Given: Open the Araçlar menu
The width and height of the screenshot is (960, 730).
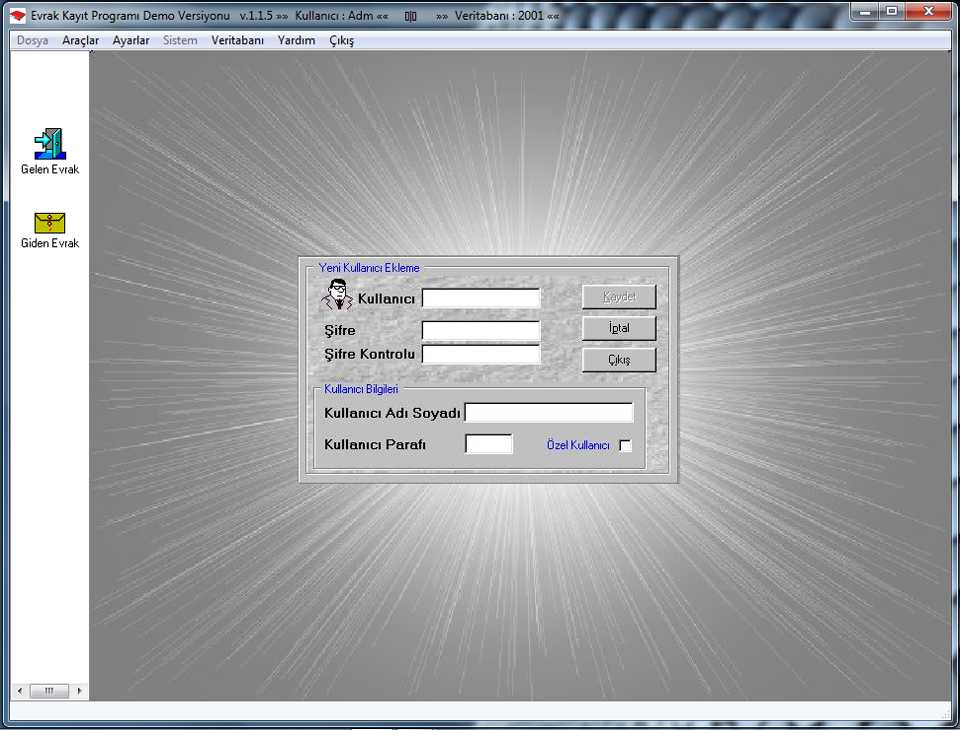Looking at the screenshot, I should [80, 40].
